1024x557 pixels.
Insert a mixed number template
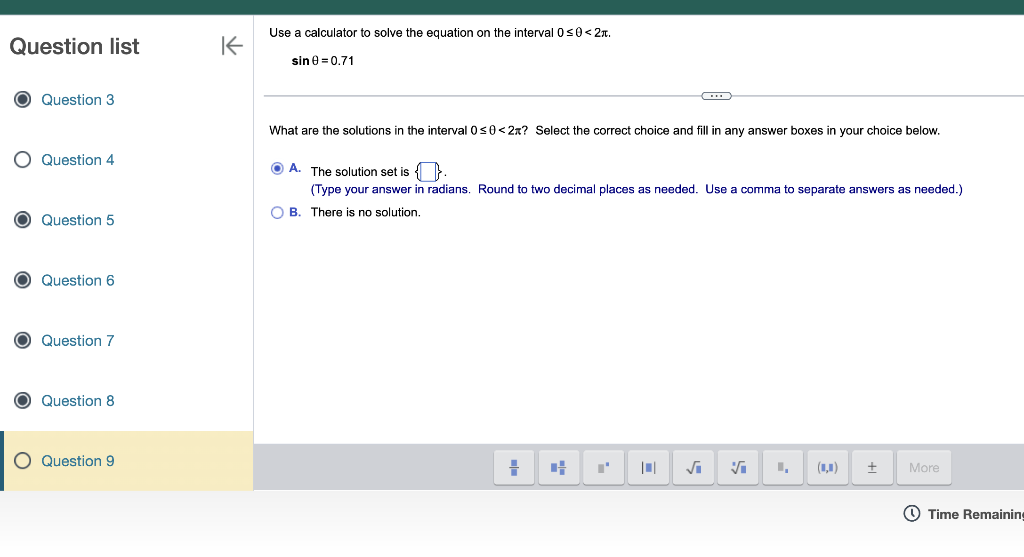[x=558, y=468]
